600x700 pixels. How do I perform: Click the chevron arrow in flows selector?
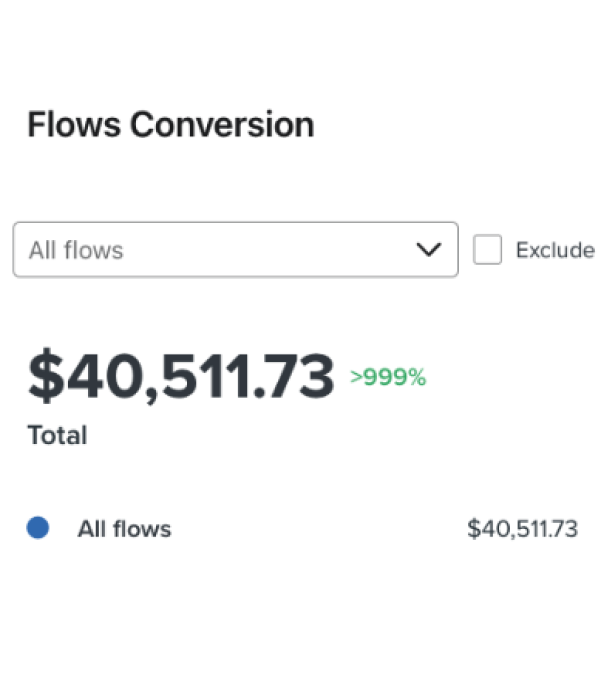point(428,249)
